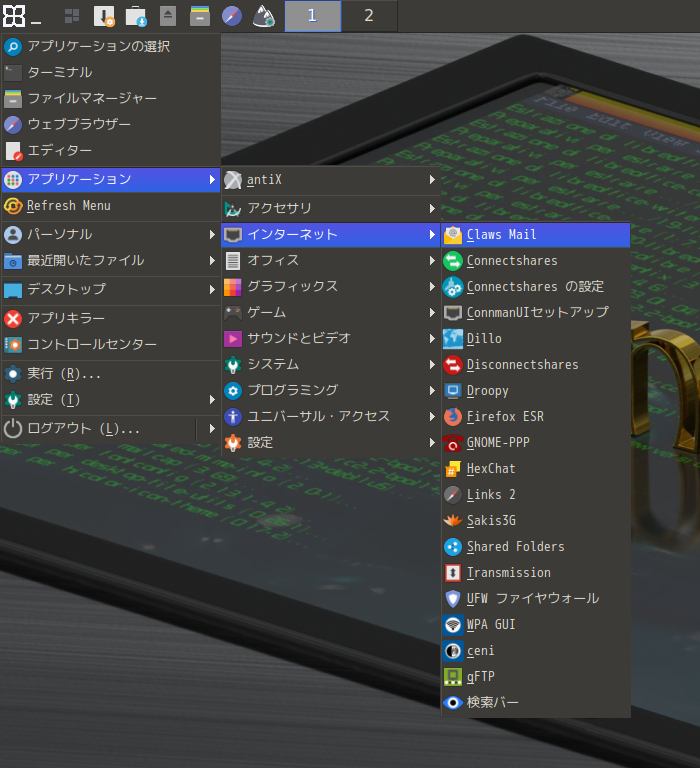Click the start menu icon in the panel
Image resolution: width=700 pixels, height=768 pixels.
click(14, 16)
